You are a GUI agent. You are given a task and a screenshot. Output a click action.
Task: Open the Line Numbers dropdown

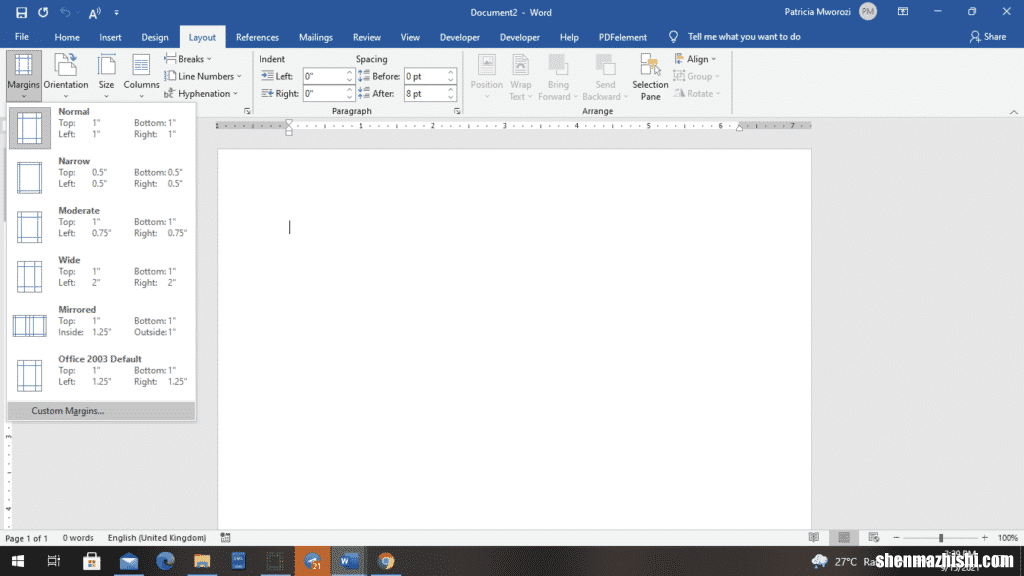203,76
